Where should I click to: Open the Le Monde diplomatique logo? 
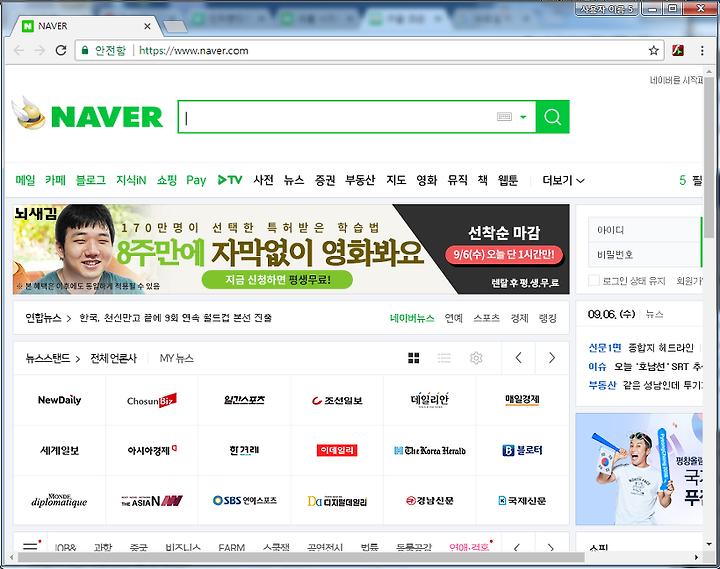point(60,500)
